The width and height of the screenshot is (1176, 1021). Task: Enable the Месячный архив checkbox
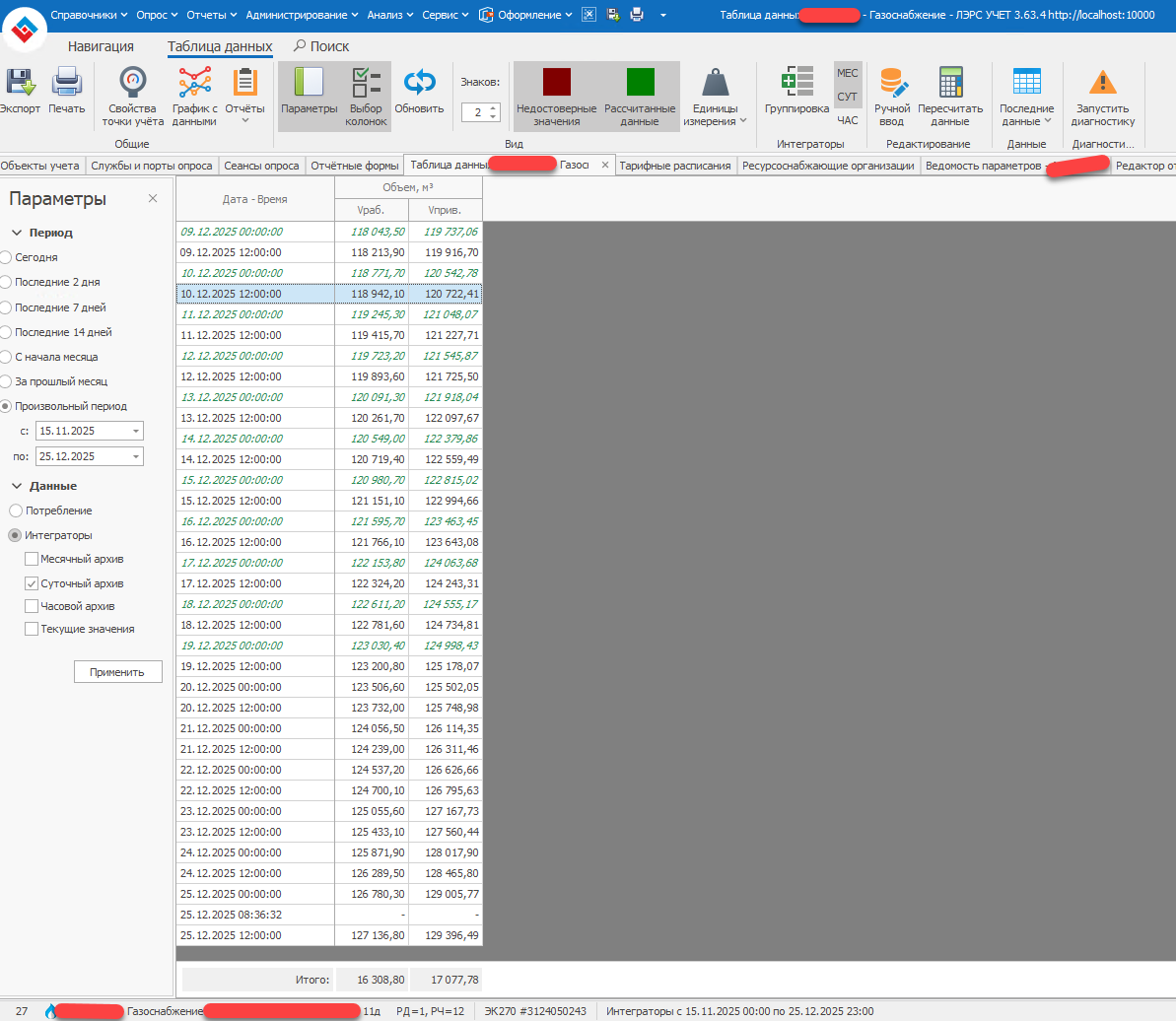pos(32,559)
